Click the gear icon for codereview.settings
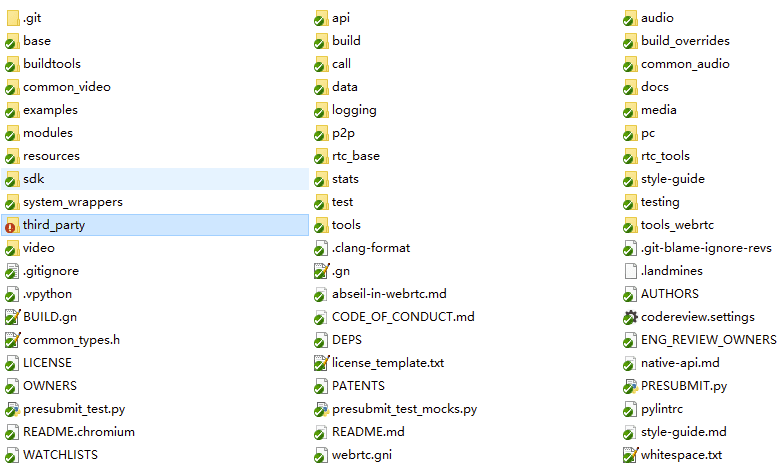 point(630,317)
